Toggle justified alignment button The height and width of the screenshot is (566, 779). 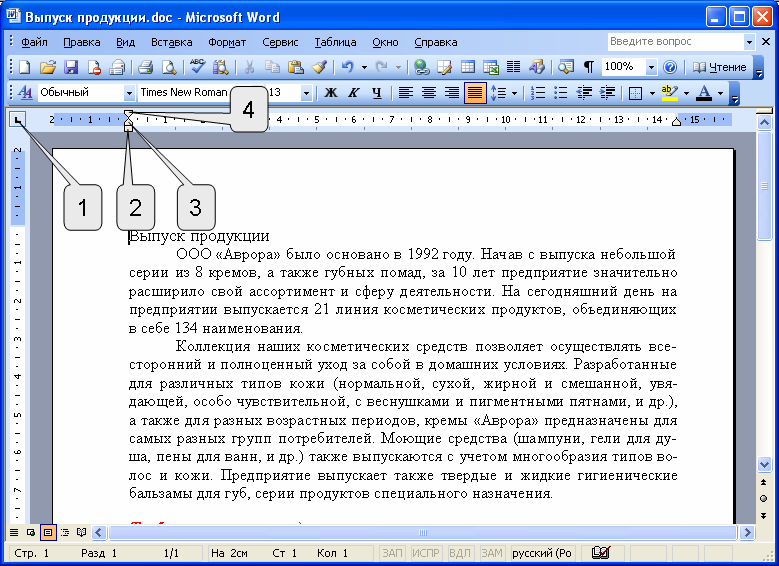coord(475,92)
